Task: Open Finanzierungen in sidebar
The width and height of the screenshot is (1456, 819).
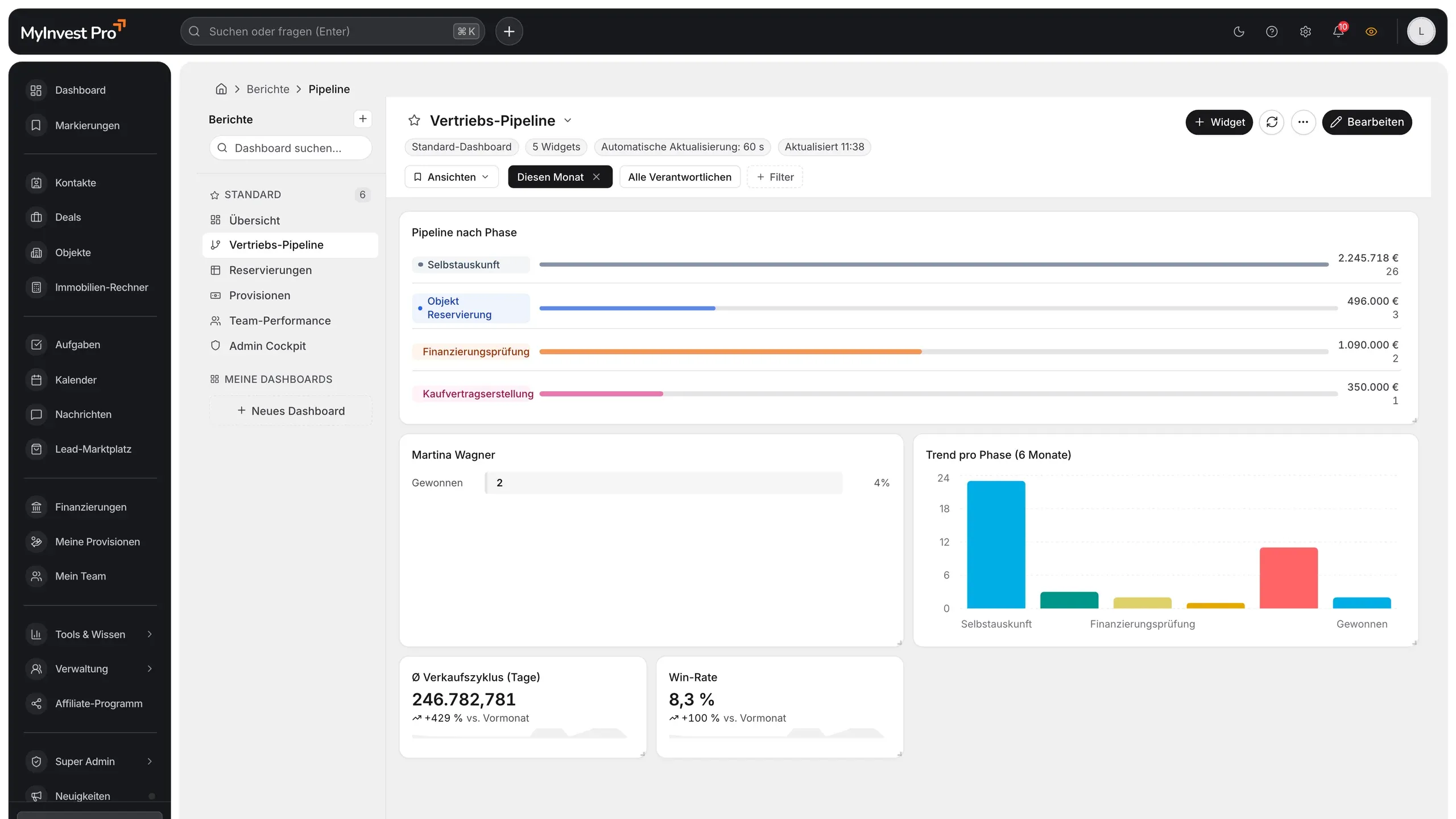Action: [90, 507]
